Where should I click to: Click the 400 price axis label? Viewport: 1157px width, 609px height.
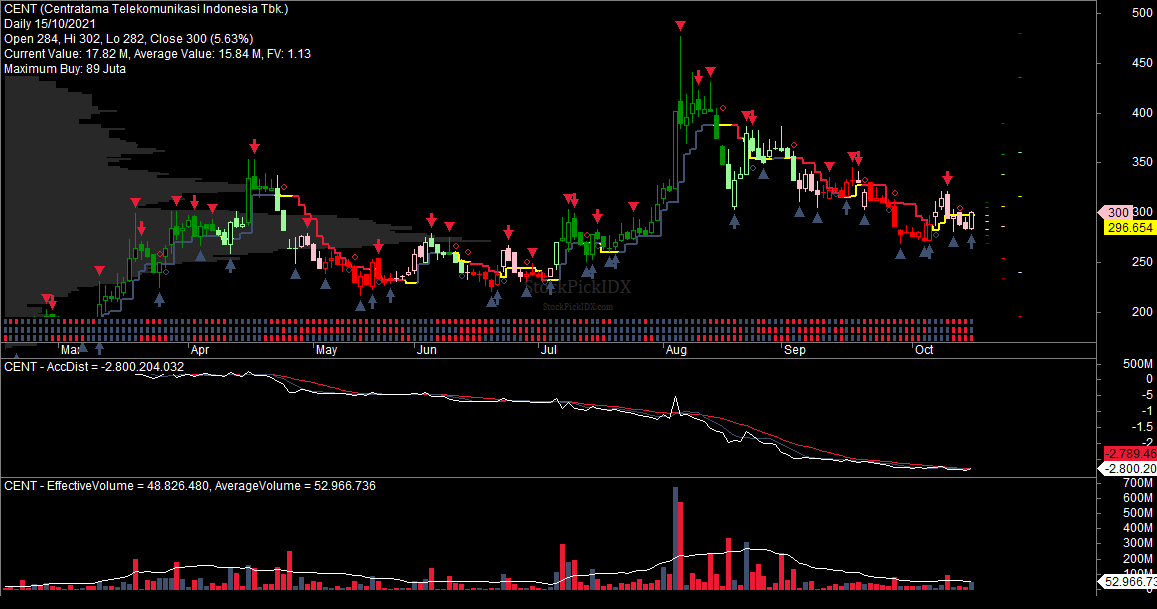click(1142, 113)
